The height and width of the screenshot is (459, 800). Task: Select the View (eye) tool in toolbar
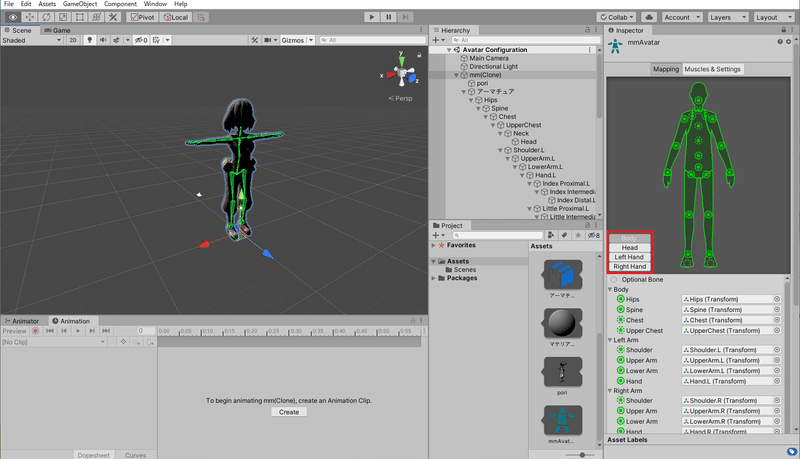(13, 17)
